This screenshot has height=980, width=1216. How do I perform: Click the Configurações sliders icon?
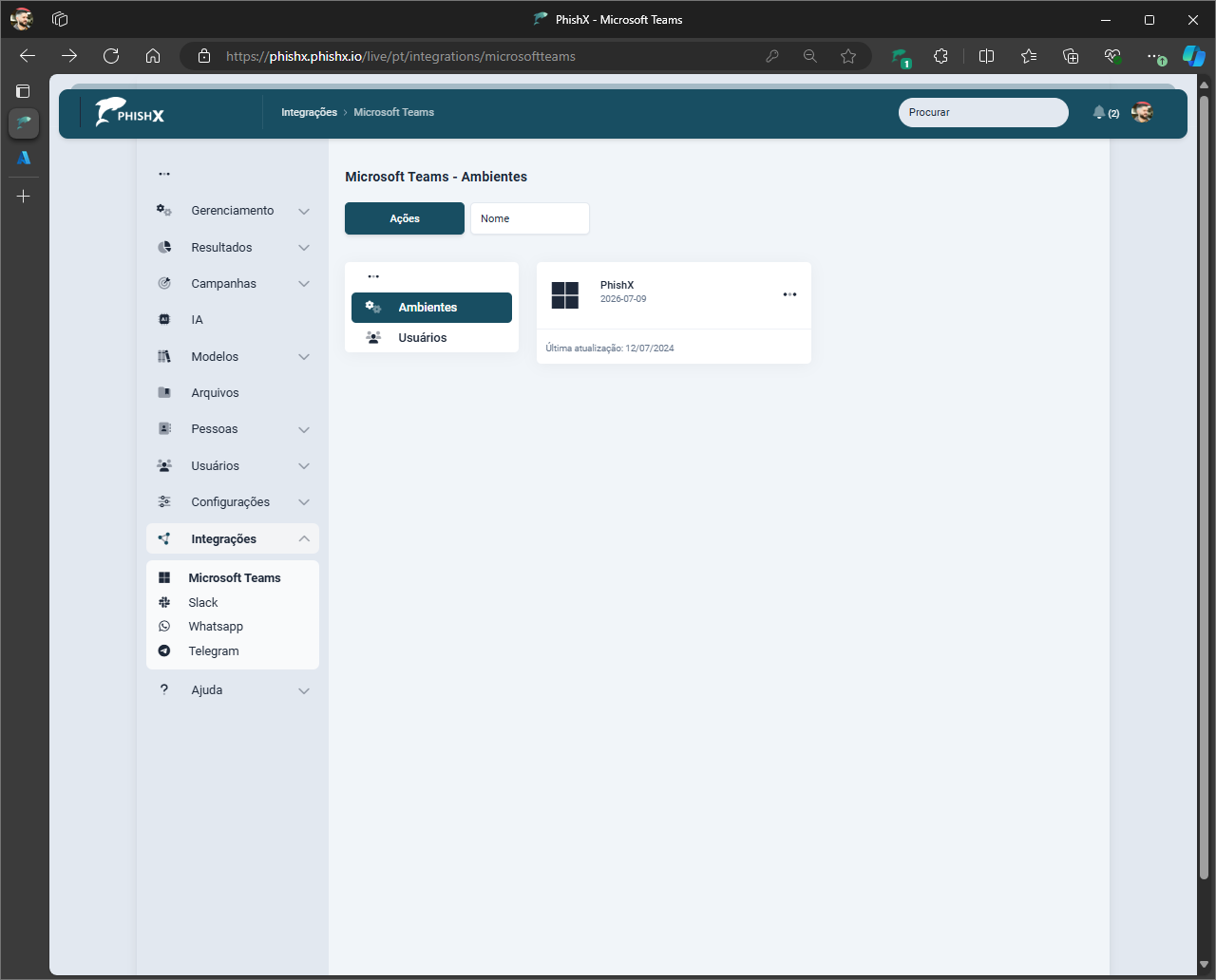click(x=164, y=501)
